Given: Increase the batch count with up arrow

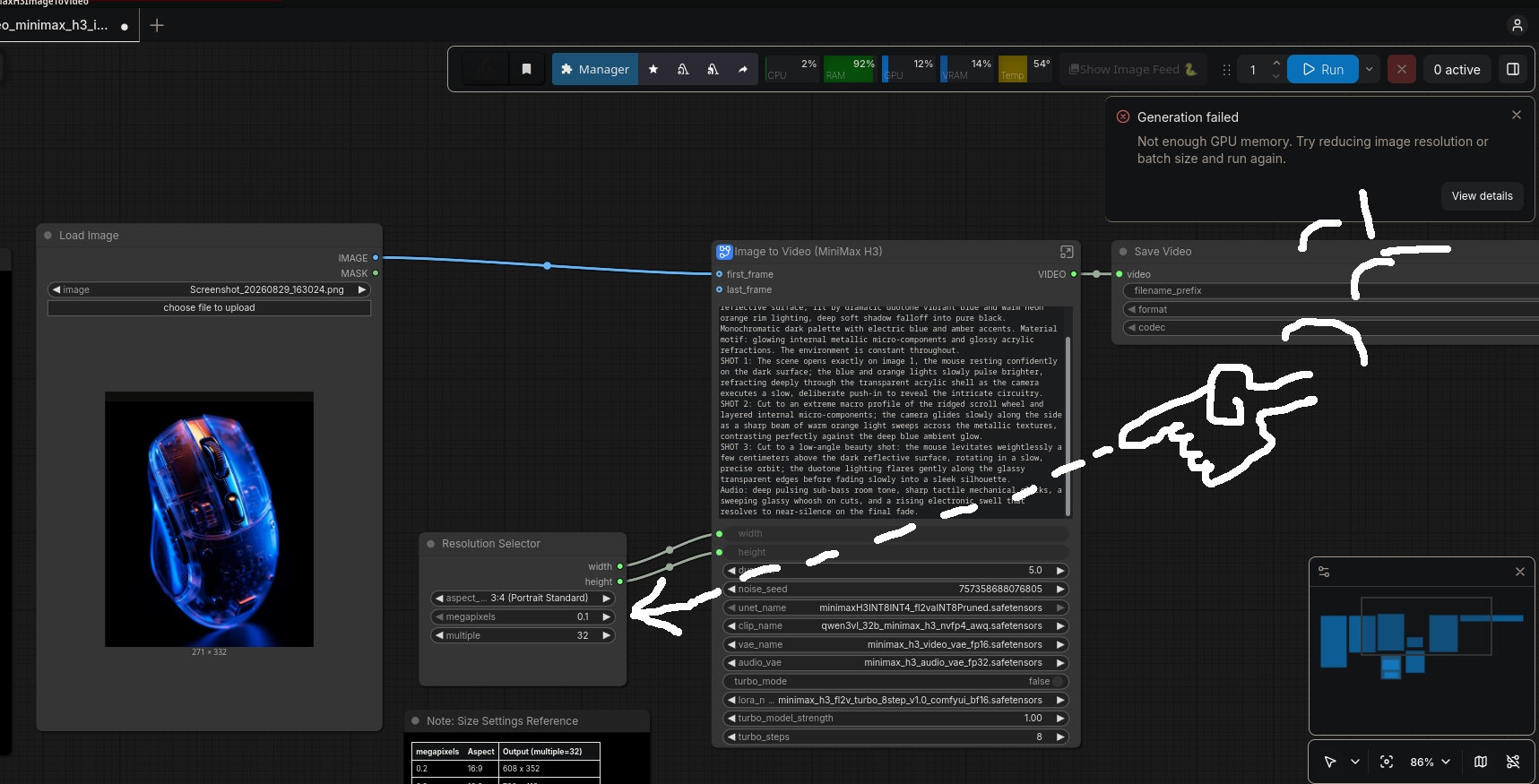Looking at the screenshot, I should [1276, 63].
